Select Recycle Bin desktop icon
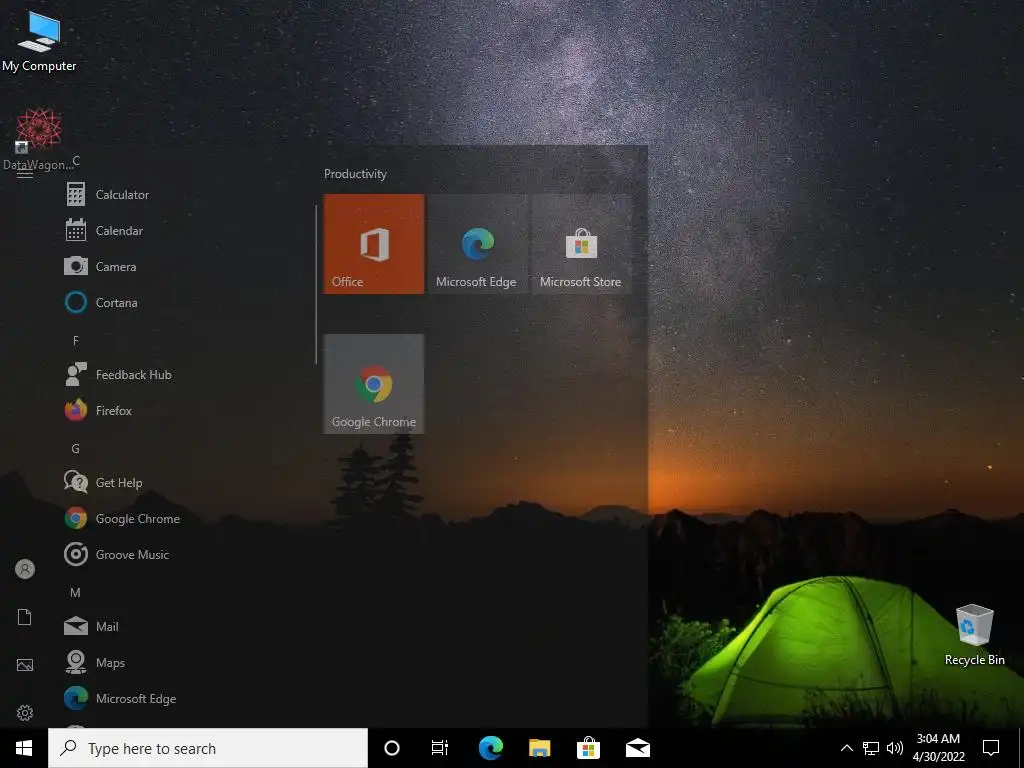The width and height of the screenshot is (1024, 768). pos(974,635)
